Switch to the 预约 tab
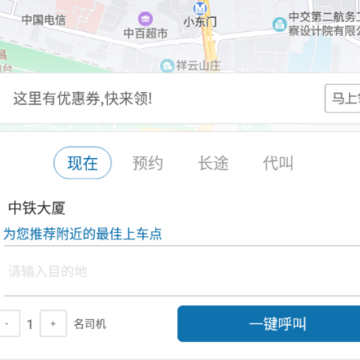The width and height of the screenshot is (360, 360). pos(148,163)
